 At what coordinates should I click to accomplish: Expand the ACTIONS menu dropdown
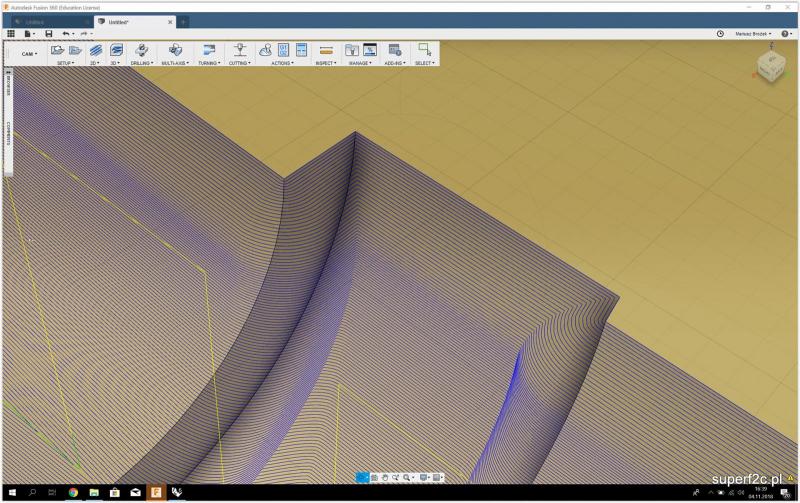coord(282,63)
